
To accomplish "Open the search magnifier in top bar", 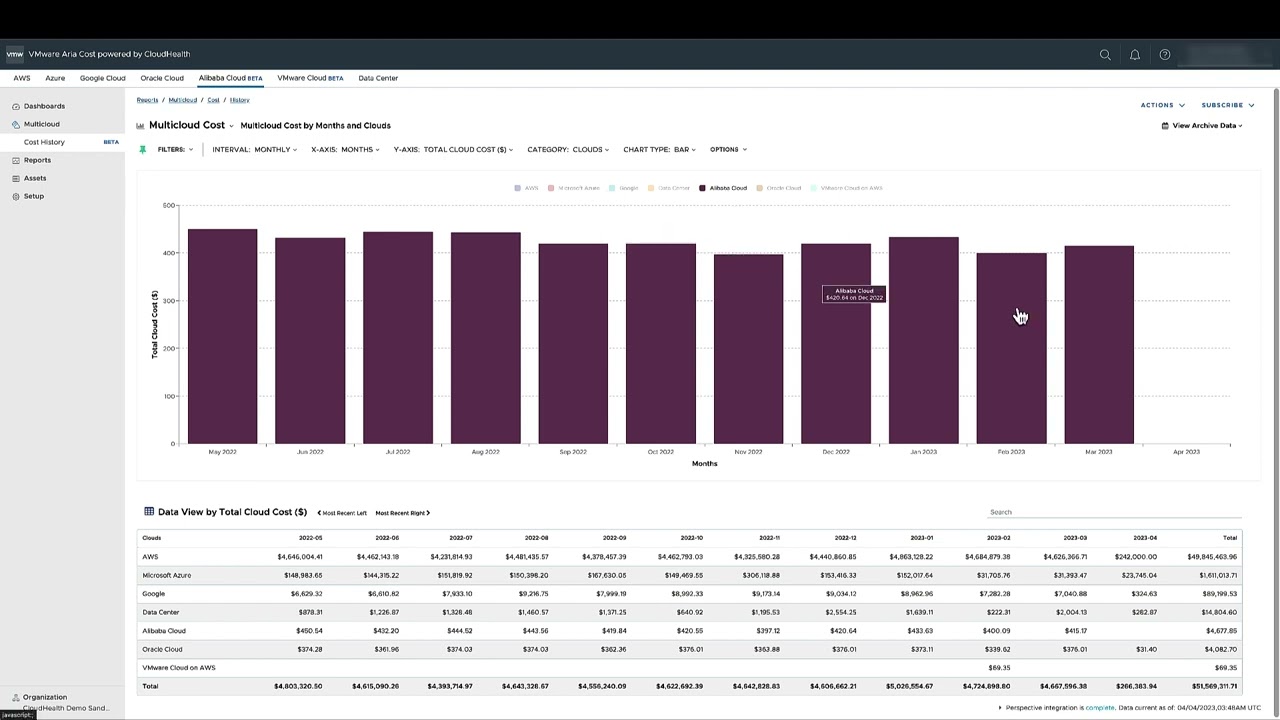I will [x=1105, y=54].
